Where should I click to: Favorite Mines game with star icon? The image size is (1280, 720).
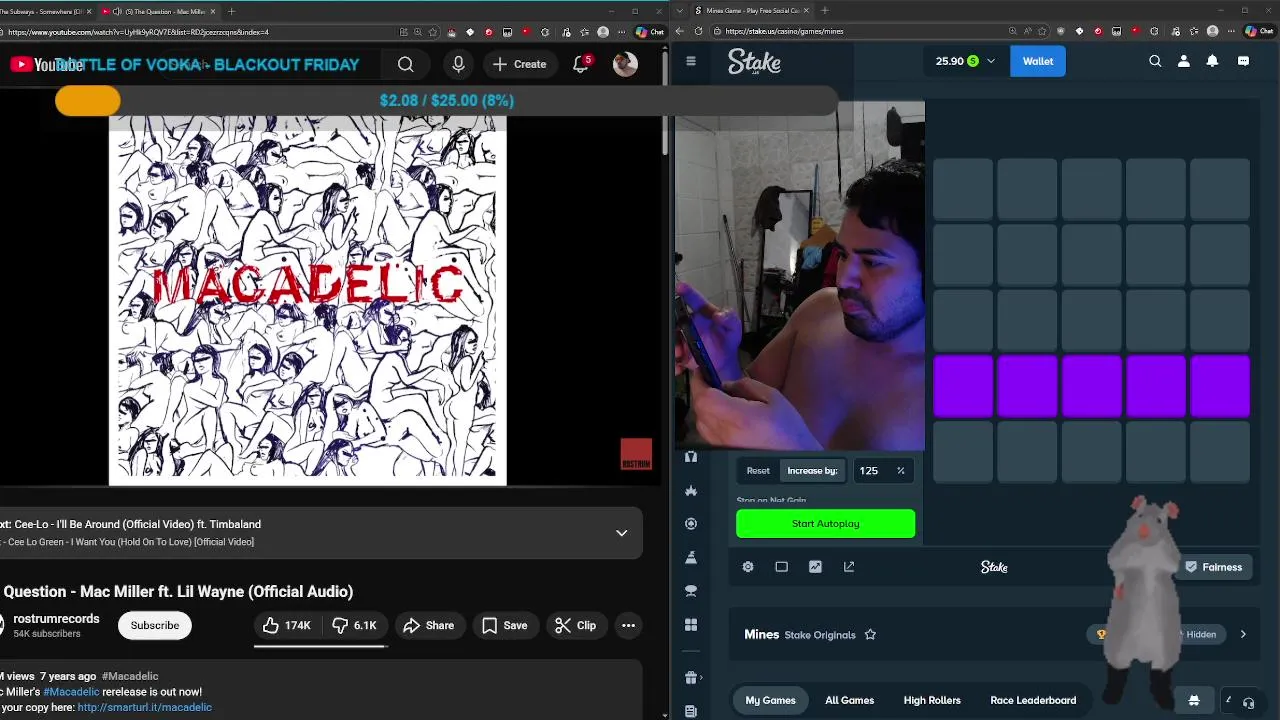click(x=870, y=635)
